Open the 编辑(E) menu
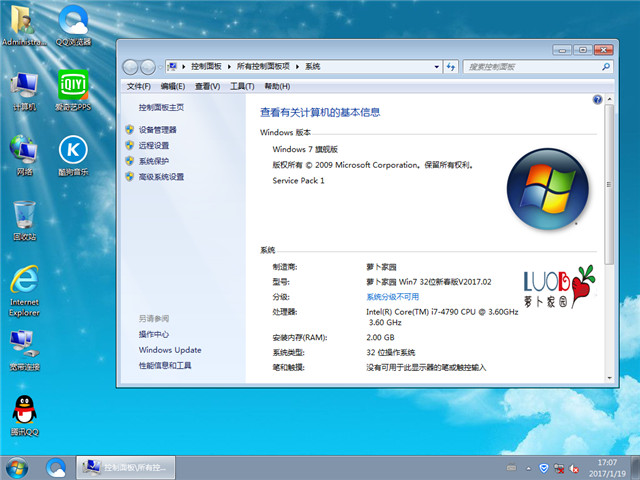 pos(173,86)
